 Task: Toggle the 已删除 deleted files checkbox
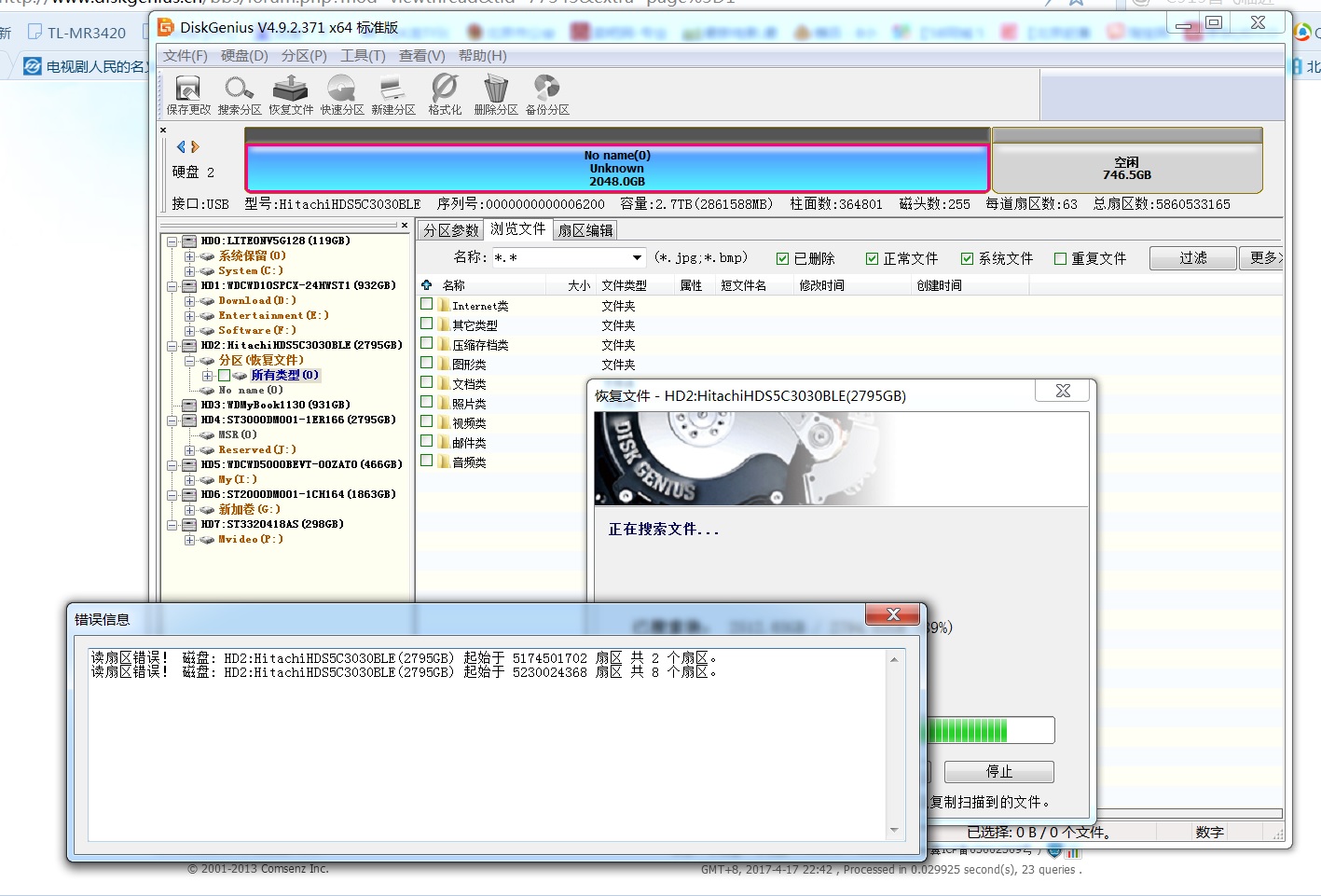[783, 258]
